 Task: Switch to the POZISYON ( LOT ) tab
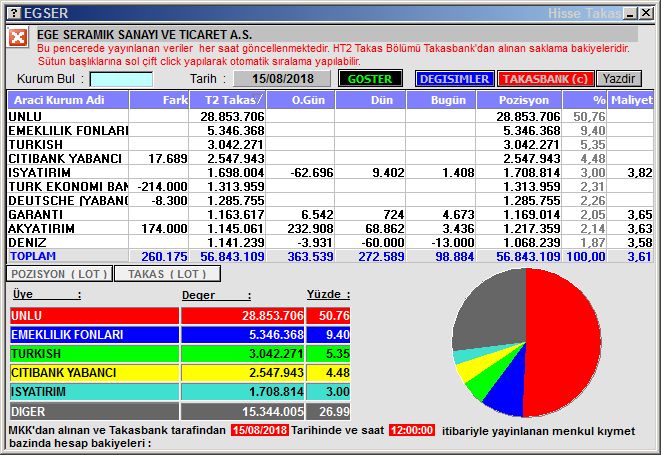click(59, 274)
